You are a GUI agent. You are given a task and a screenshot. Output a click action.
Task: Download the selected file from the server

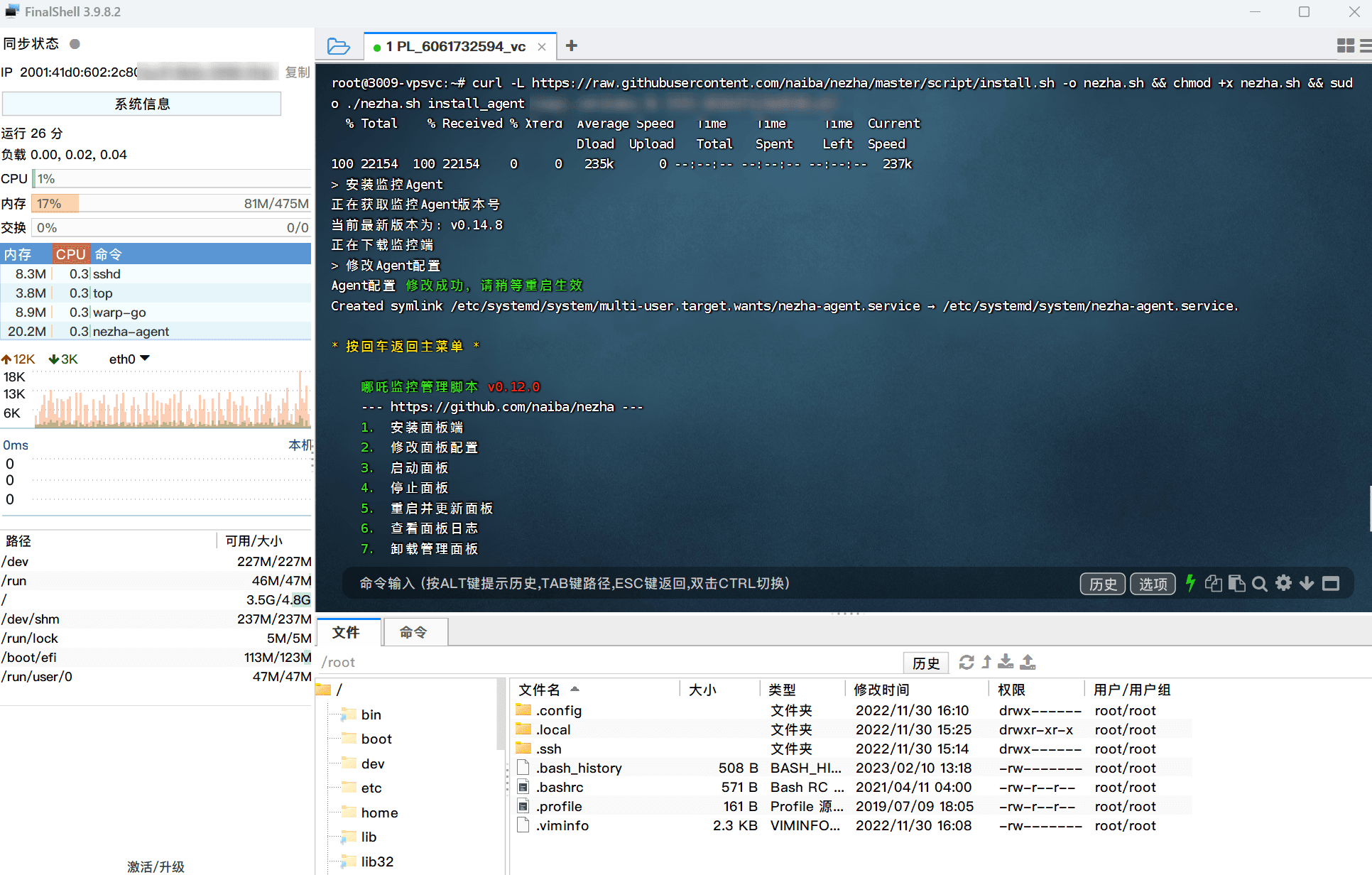pos(1006,663)
